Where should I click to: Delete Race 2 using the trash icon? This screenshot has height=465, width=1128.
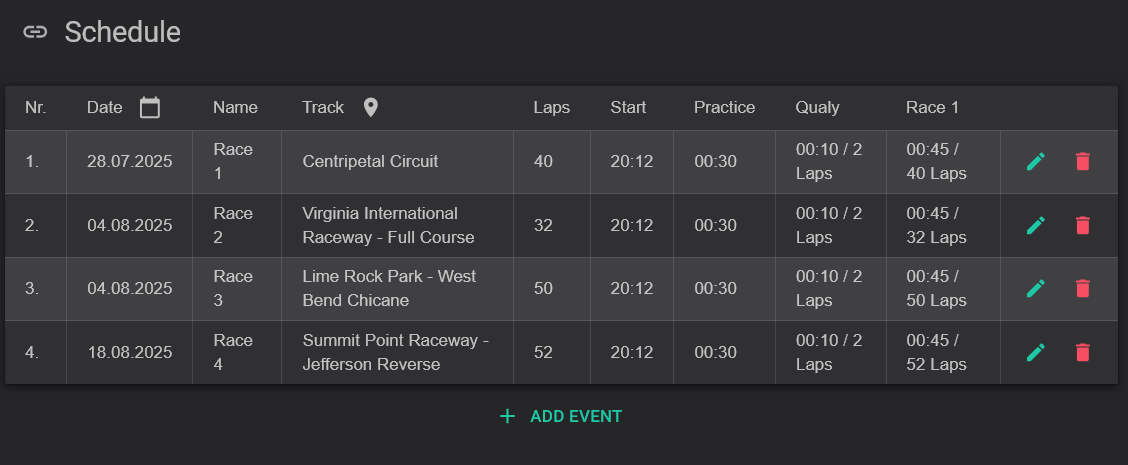pos(1083,225)
